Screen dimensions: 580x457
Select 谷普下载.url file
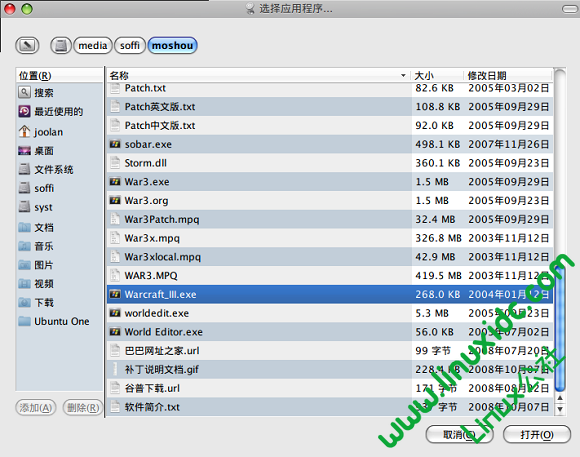pyautogui.click(x=330, y=388)
